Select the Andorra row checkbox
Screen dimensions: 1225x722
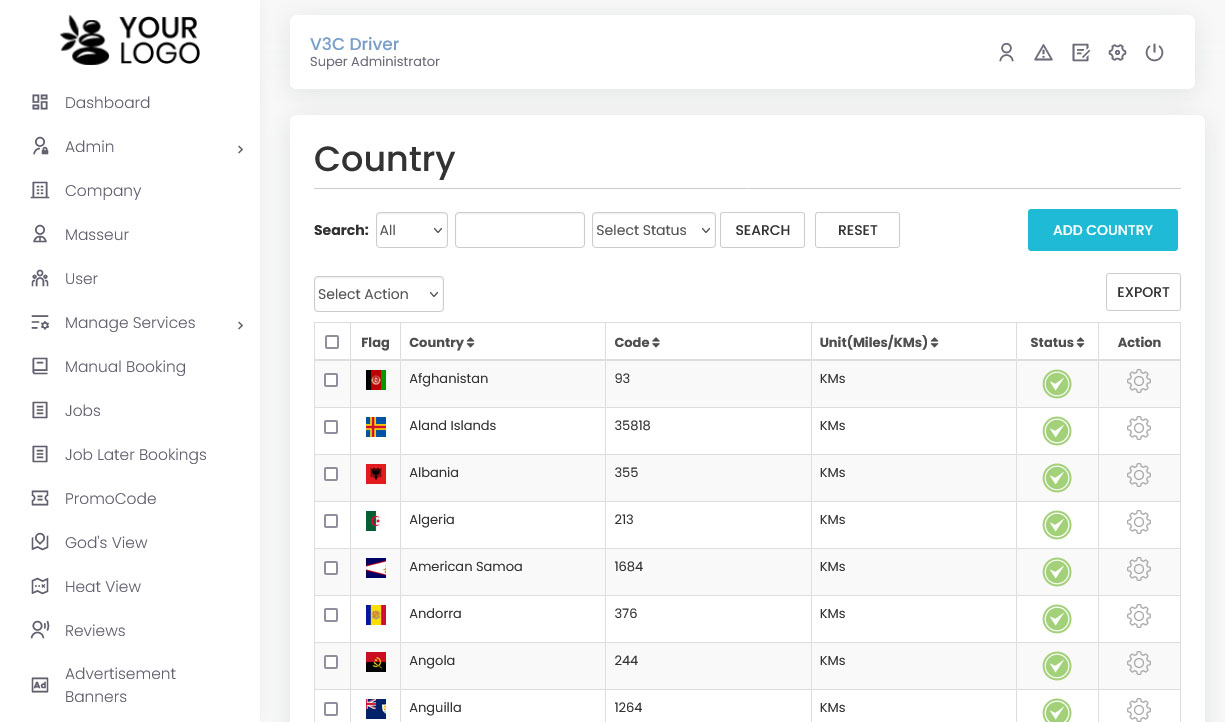pos(331,615)
